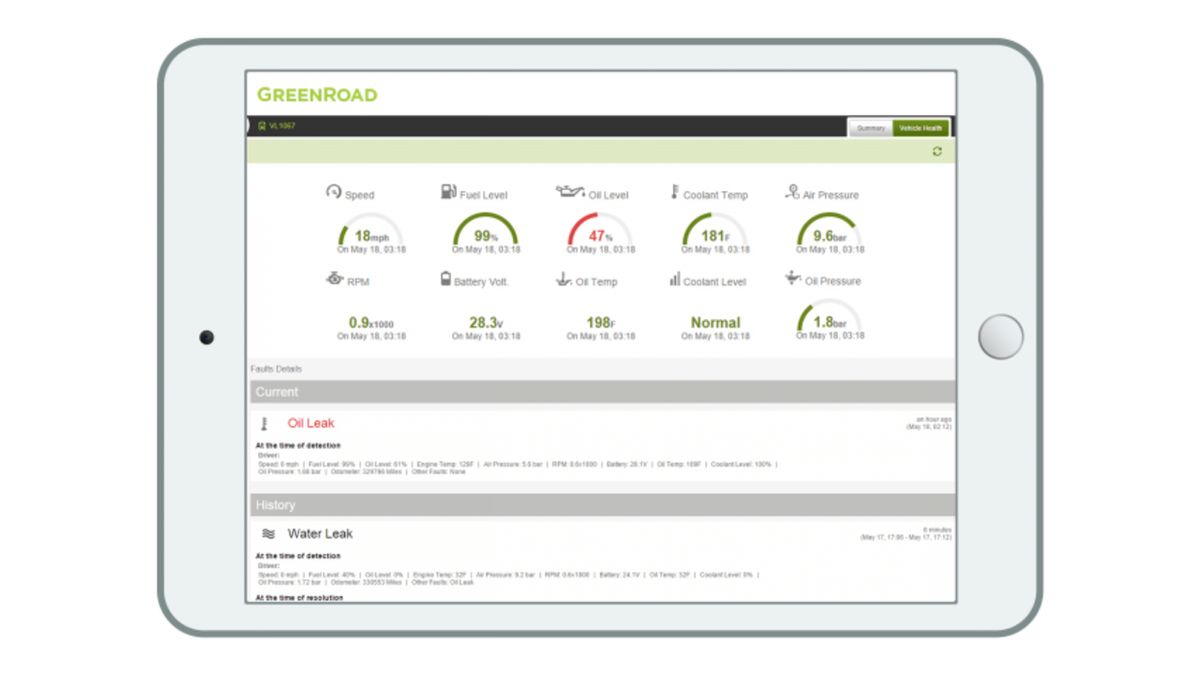The height and width of the screenshot is (675, 1200).
Task: Select the RPM indicator icon
Action: (334, 280)
